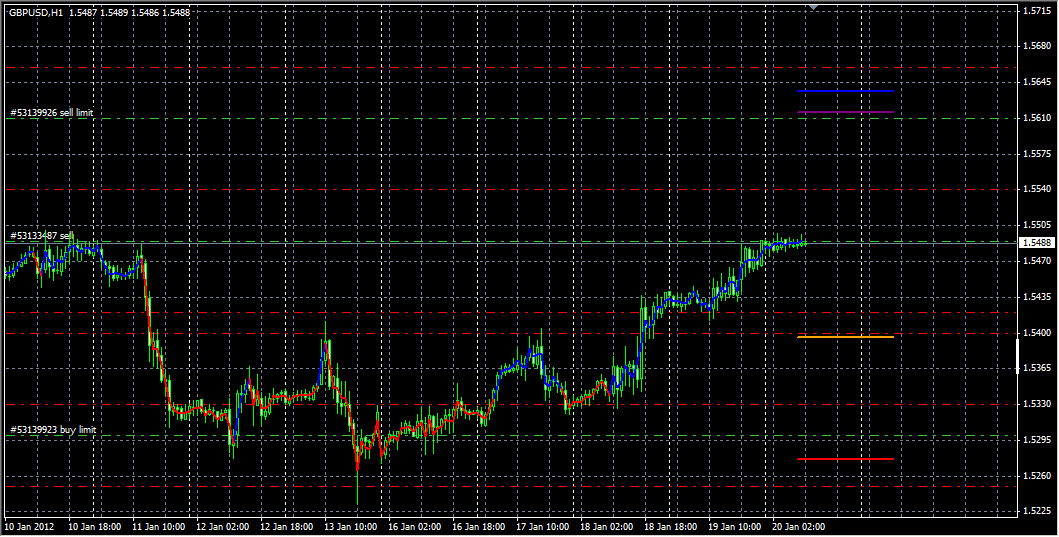Click price scale value 1.5295
The width and height of the screenshot is (1059, 537).
point(1037,440)
